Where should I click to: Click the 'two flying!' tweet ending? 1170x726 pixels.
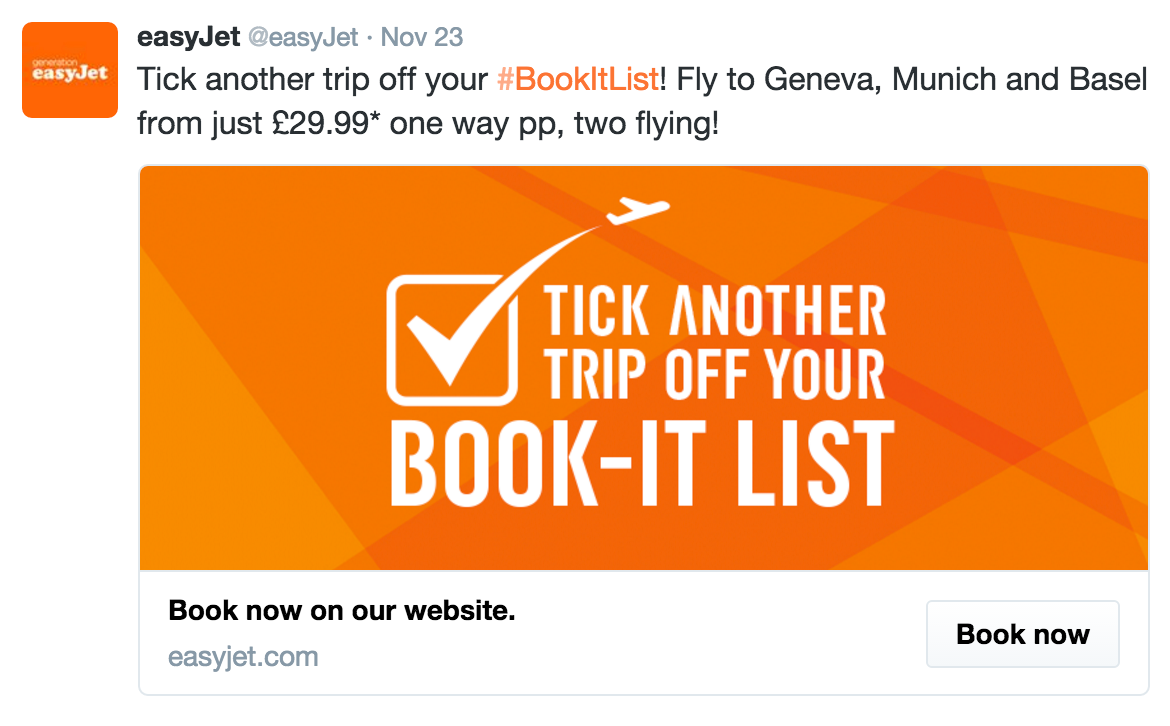646,124
